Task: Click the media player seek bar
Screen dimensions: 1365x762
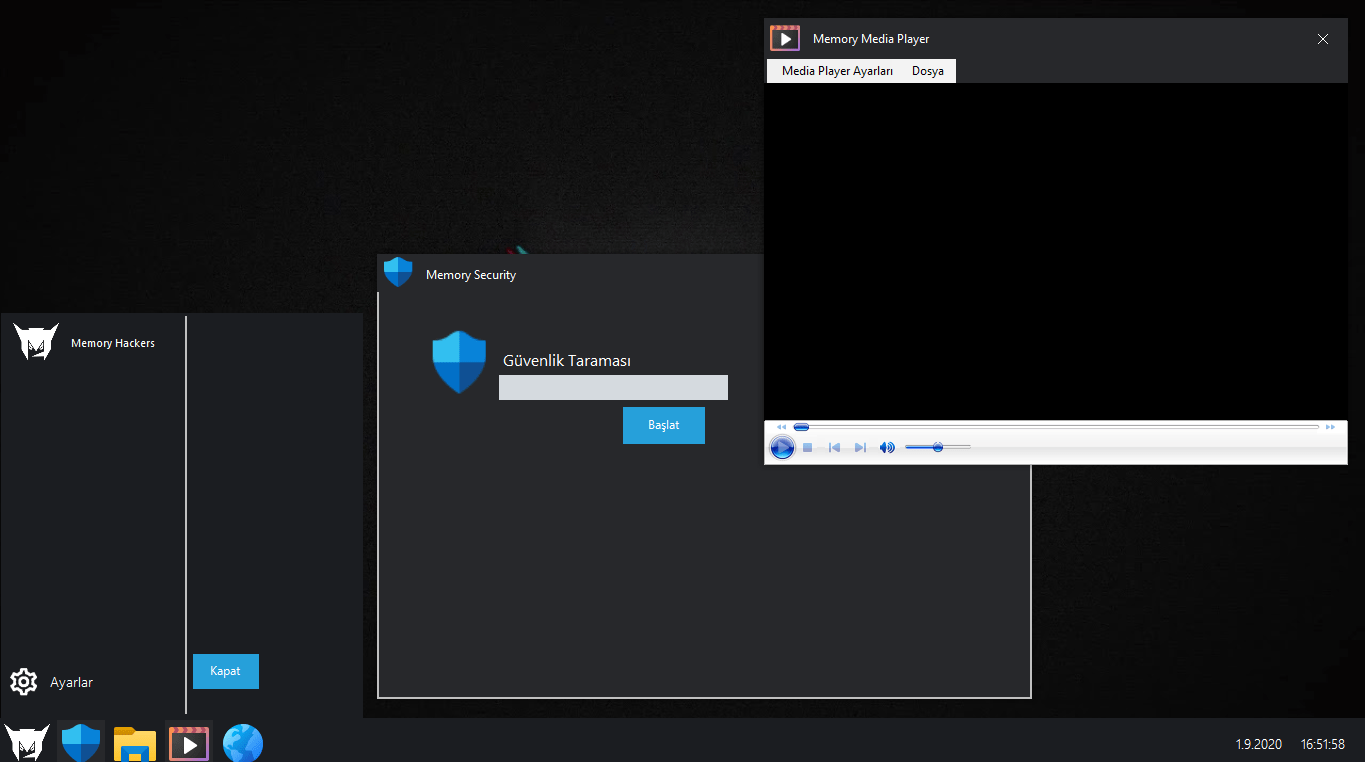Action: coord(1056,427)
